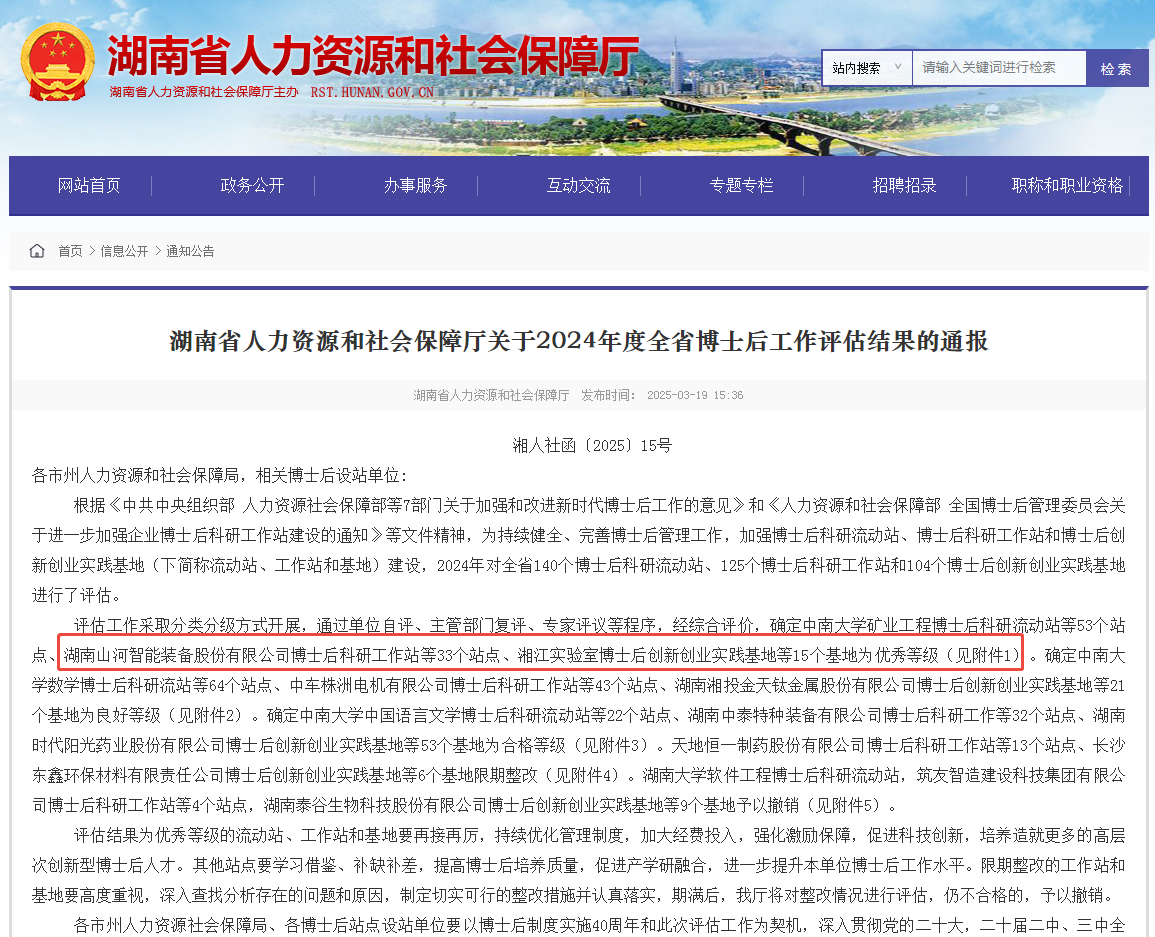The height and width of the screenshot is (937, 1155).
Task: Open the 互动交流 section
Action: click(580, 185)
